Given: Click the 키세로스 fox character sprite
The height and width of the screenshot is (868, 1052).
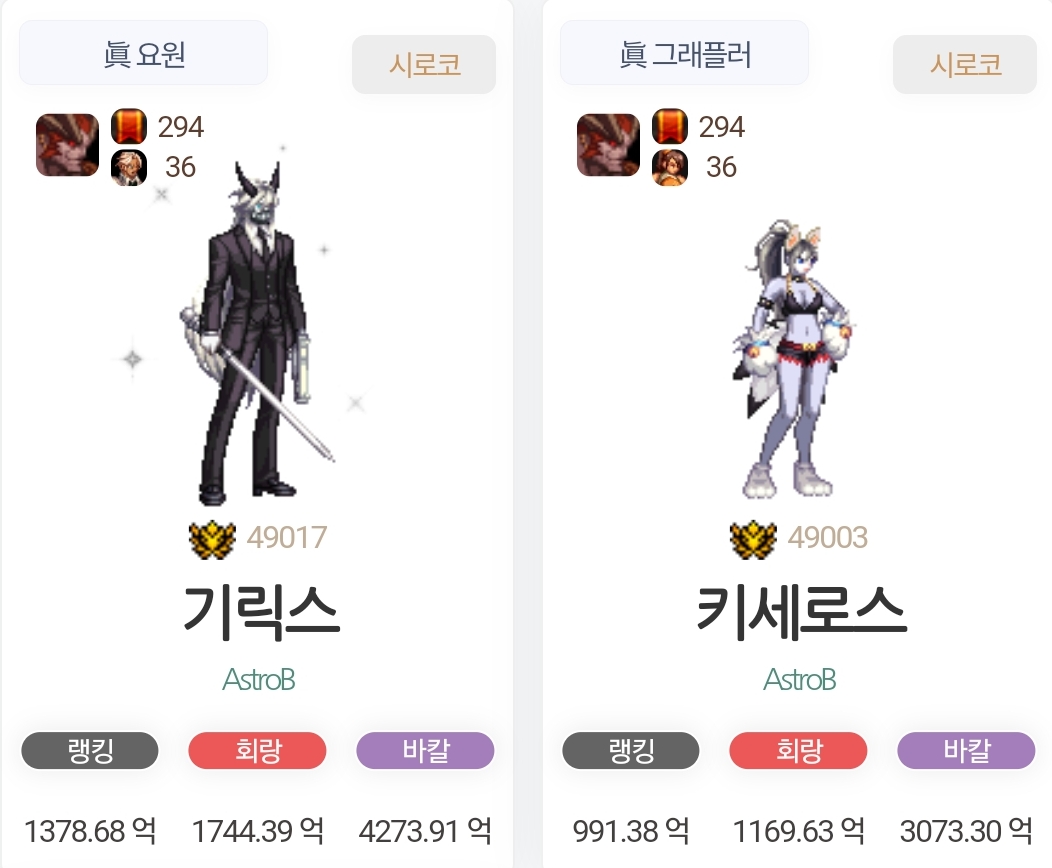Looking at the screenshot, I should 793,359.
